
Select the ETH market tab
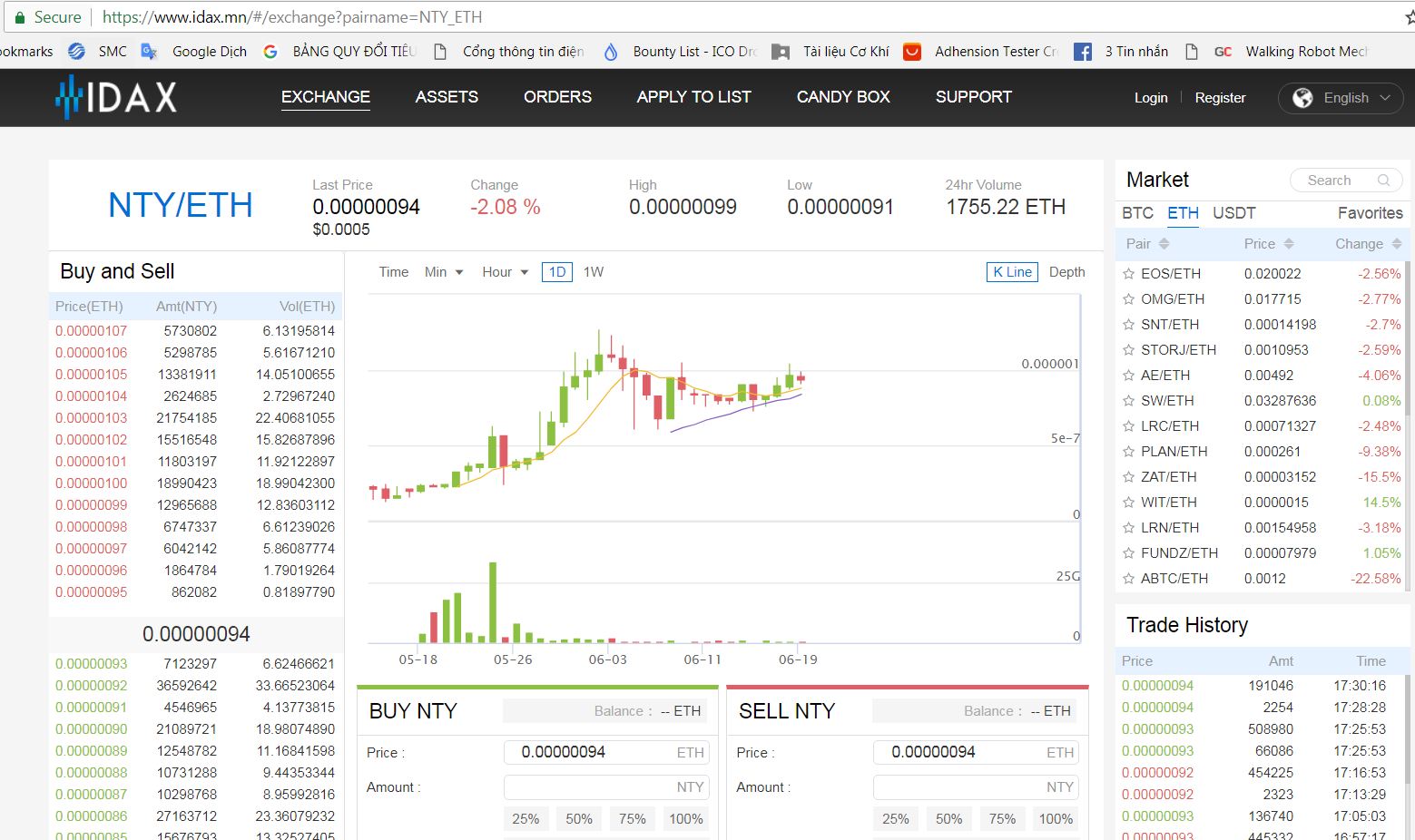click(x=1183, y=213)
